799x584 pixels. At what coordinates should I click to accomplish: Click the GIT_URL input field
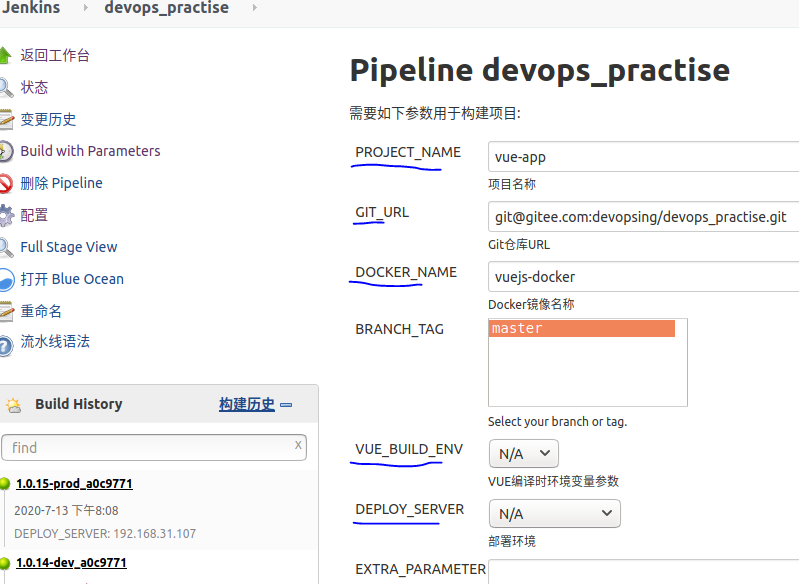click(644, 217)
